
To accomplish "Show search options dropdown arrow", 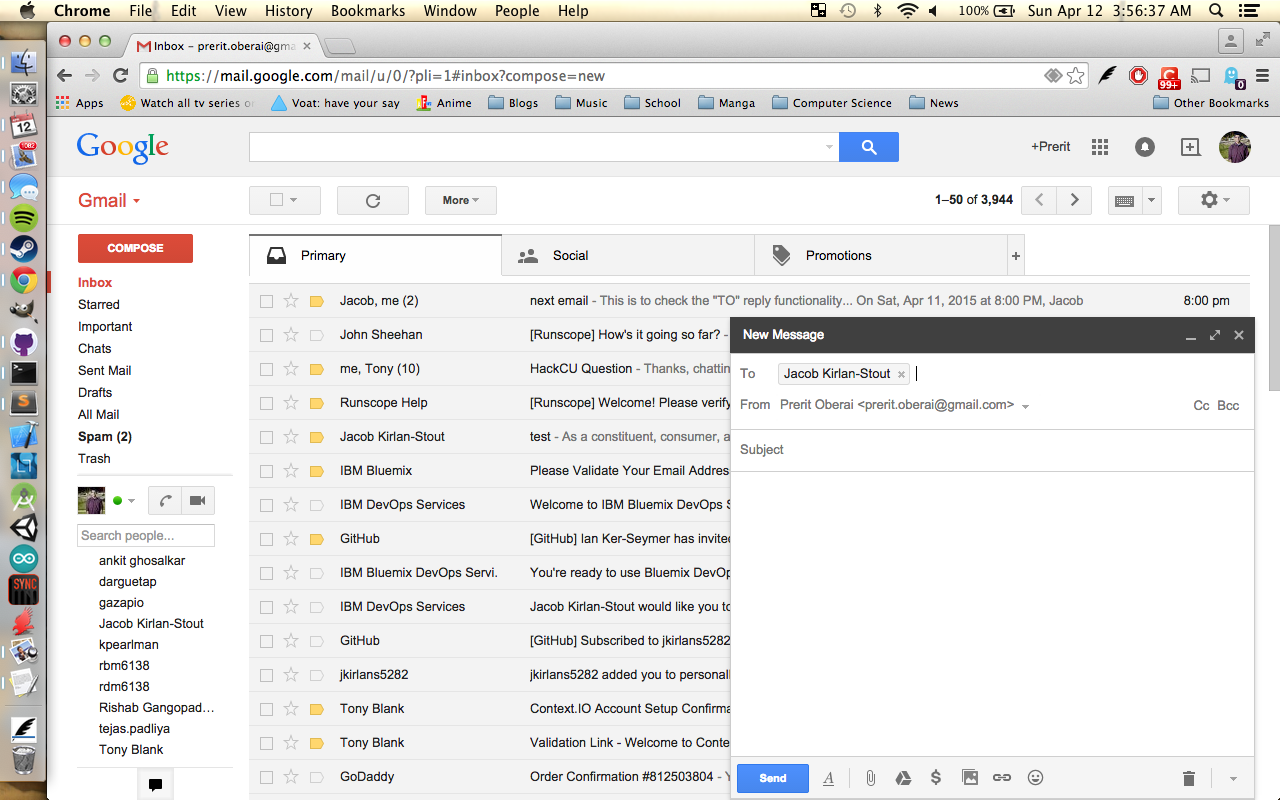I will (x=829, y=147).
